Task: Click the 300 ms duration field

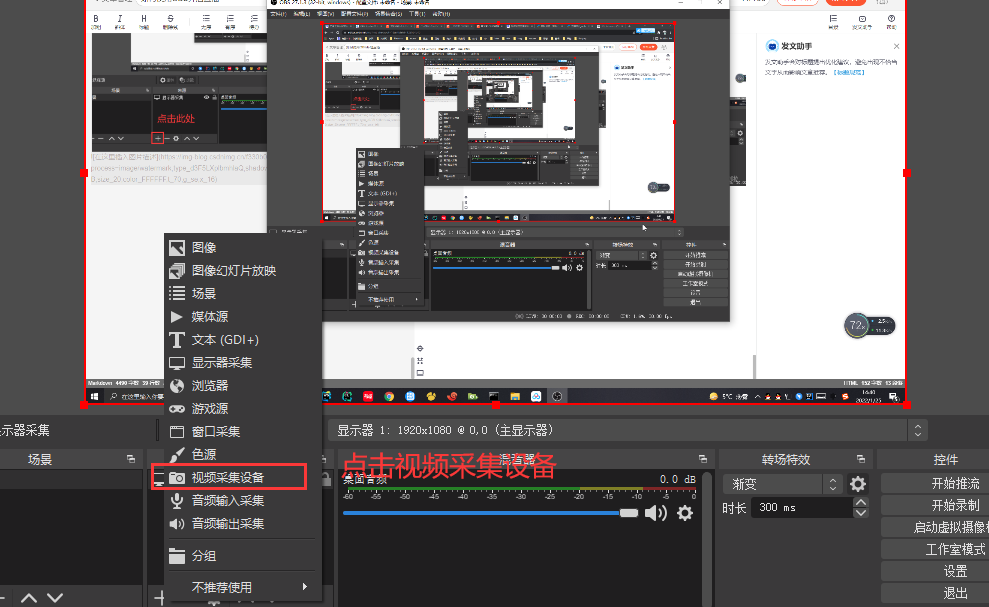Action: [801, 507]
